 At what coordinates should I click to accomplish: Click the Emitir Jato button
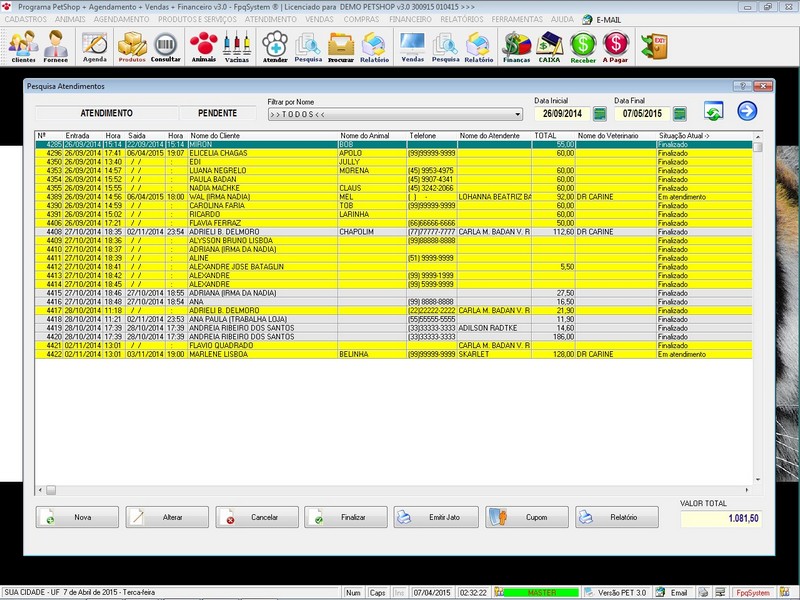pyautogui.click(x=436, y=517)
